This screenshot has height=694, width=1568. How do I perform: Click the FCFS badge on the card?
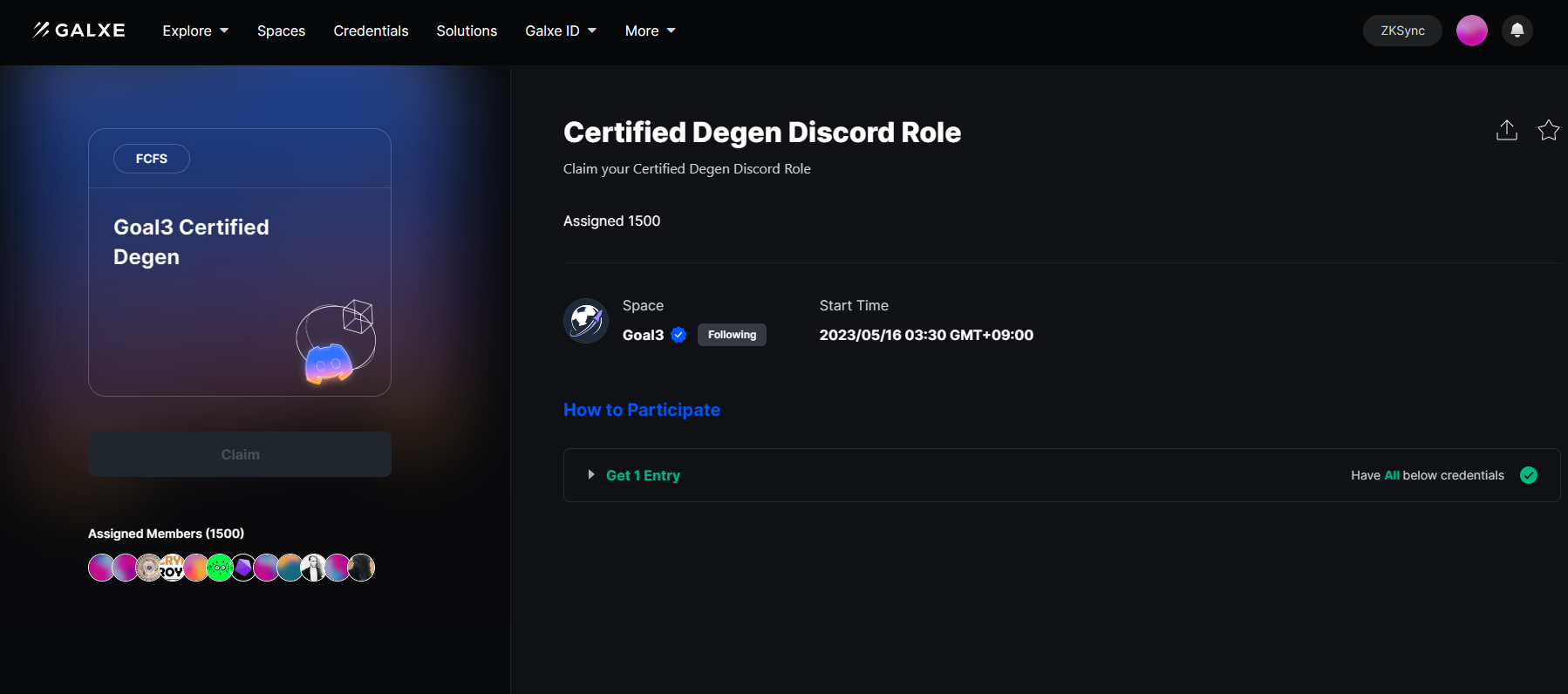pos(152,159)
